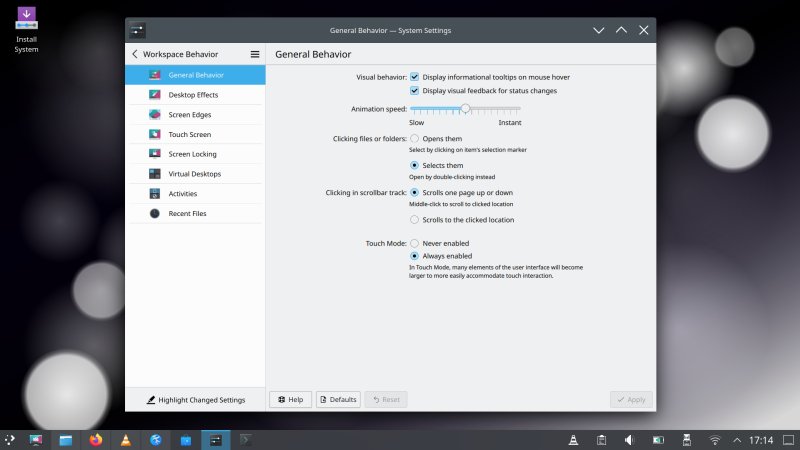Open the sidebar hamburger menu
This screenshot has height=450, width=800.
click(255, 54)
